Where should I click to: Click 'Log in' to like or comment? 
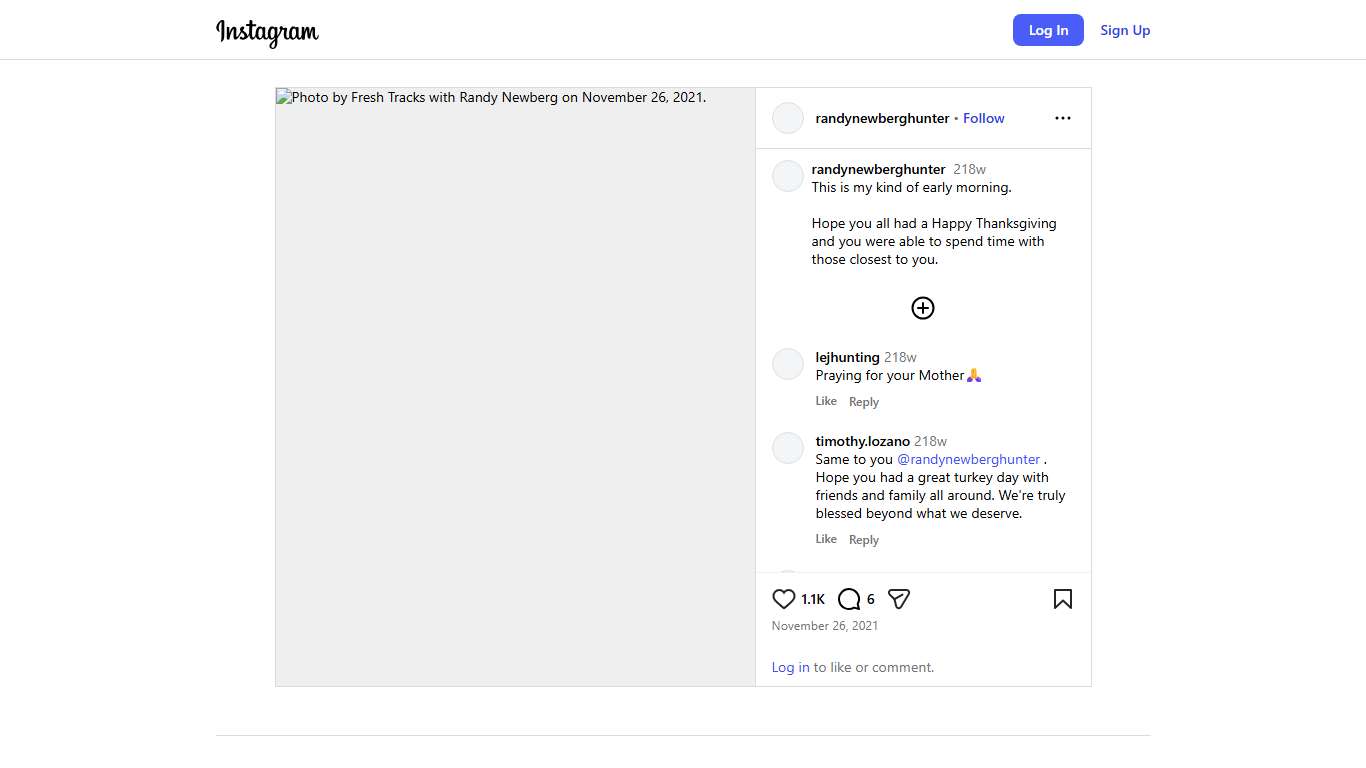coord(790,667)
